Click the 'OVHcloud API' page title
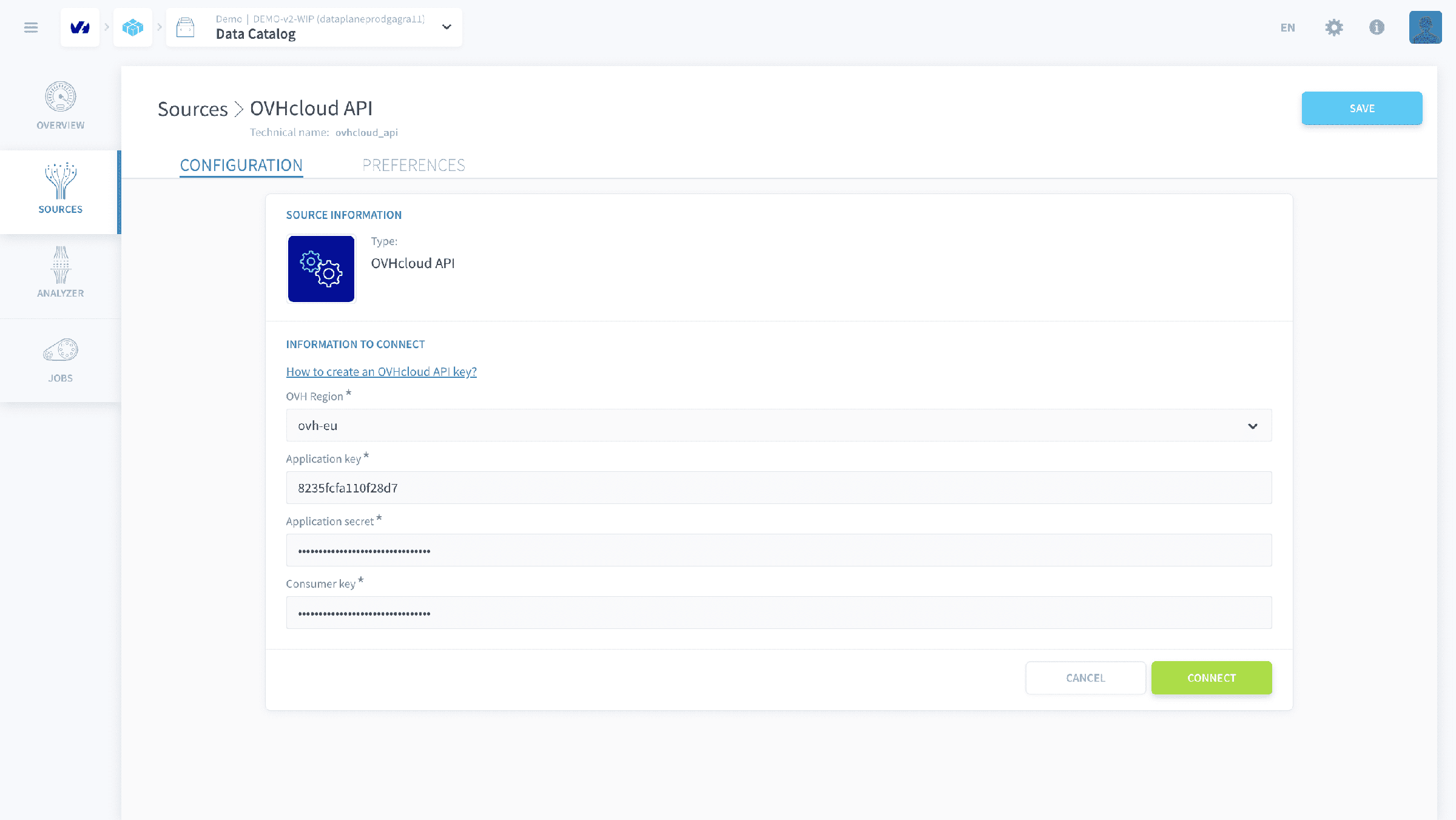This screenshot has width=1456, height=820. click(x=311, y=109)
